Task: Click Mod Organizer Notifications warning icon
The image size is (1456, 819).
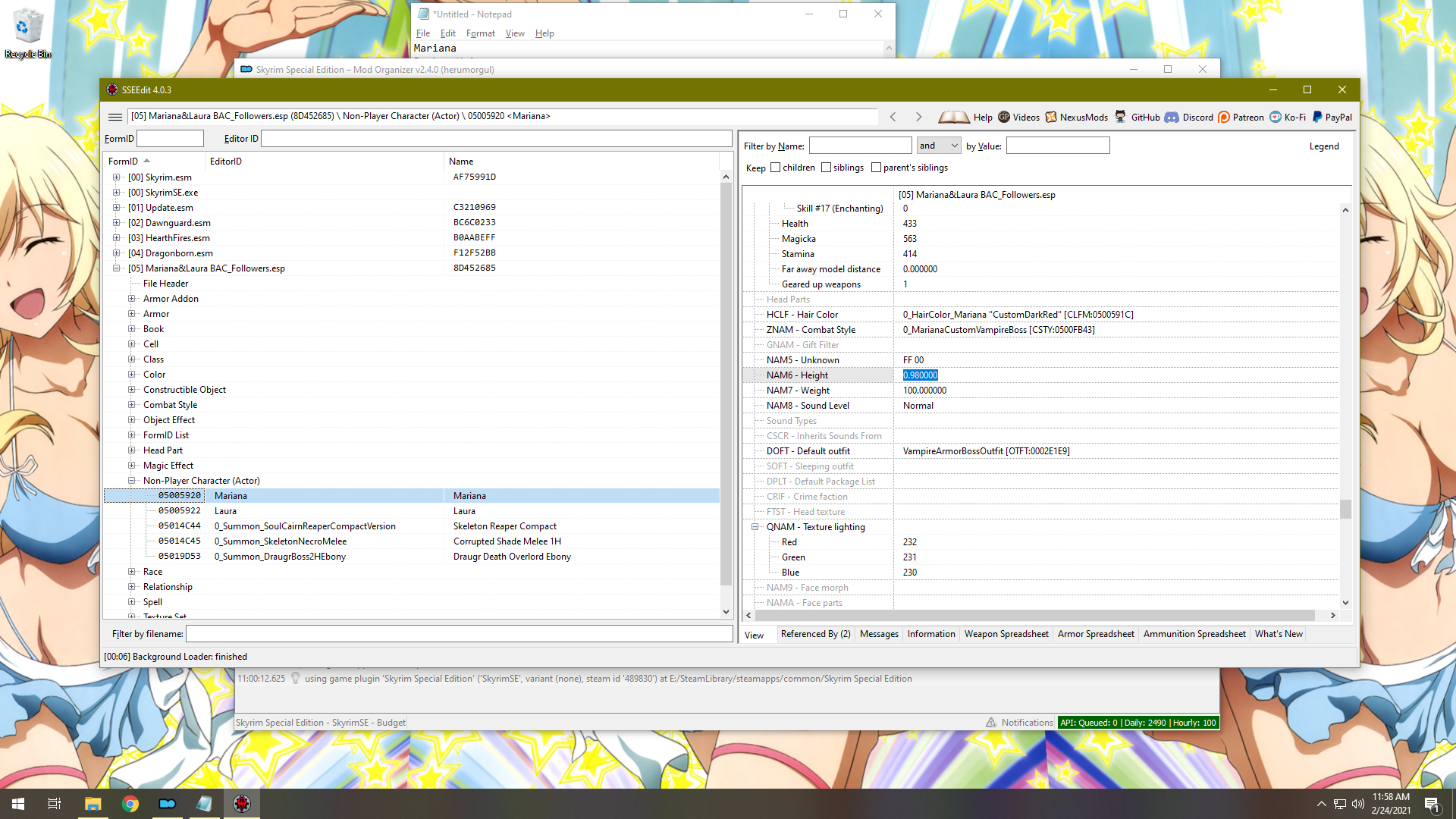Action: click(x=990, y=723)
